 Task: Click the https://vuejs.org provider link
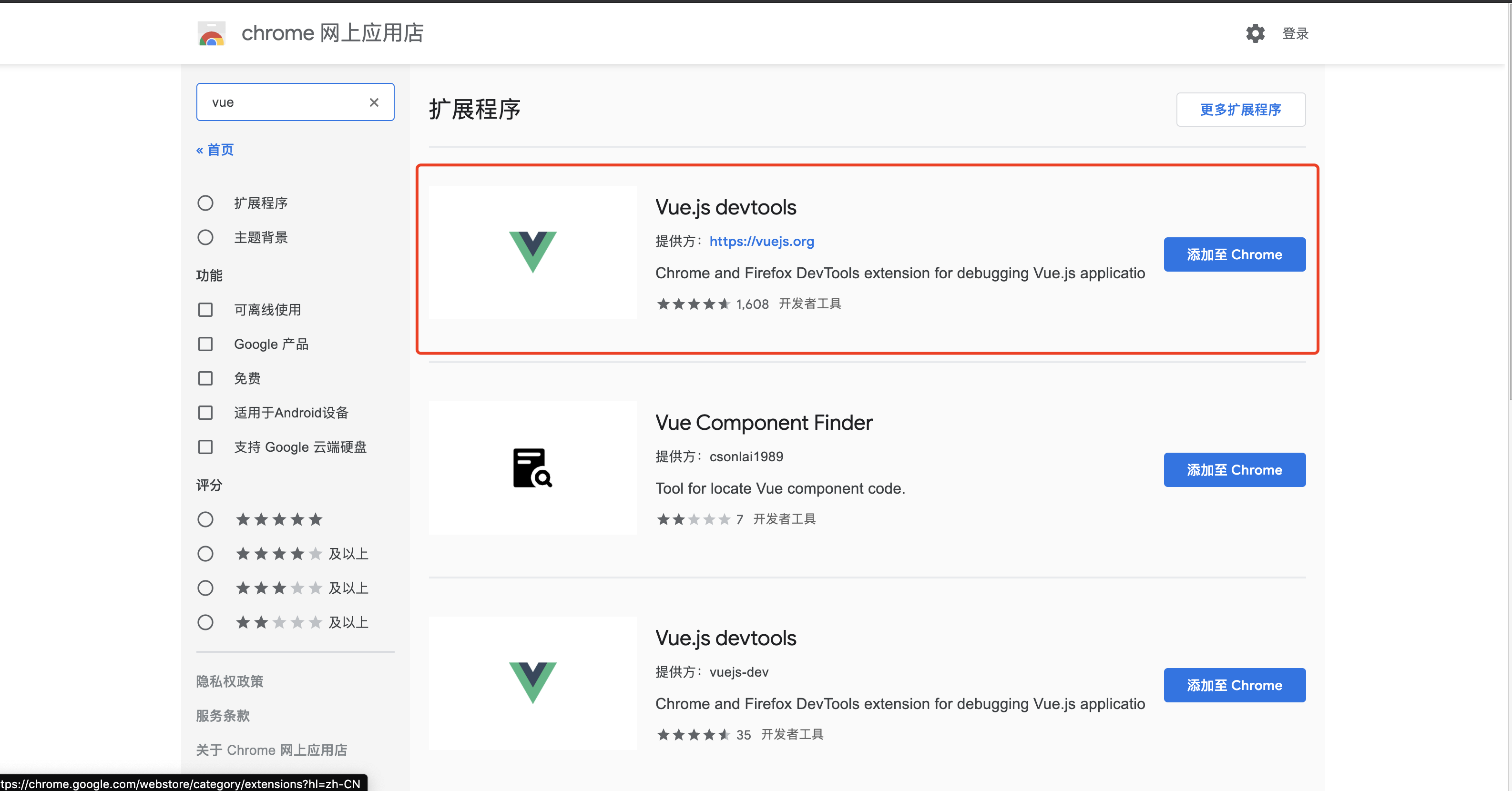[762, 241]
